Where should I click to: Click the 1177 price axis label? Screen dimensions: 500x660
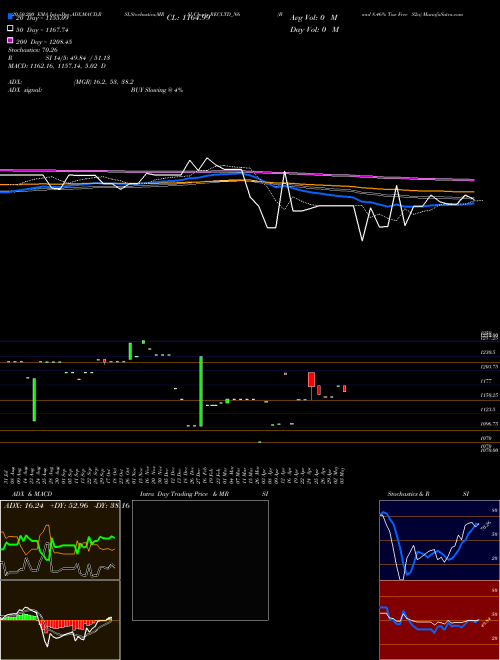(x=486, y=381)
